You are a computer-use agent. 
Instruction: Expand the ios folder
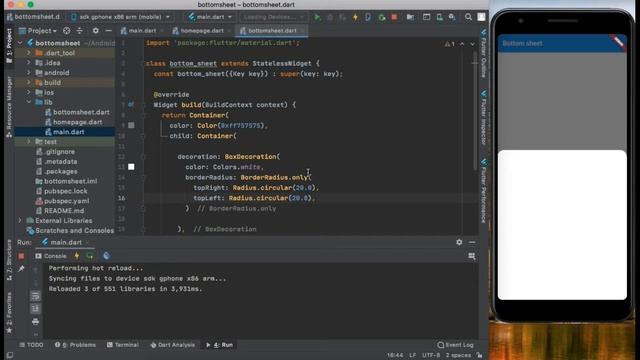29,92
